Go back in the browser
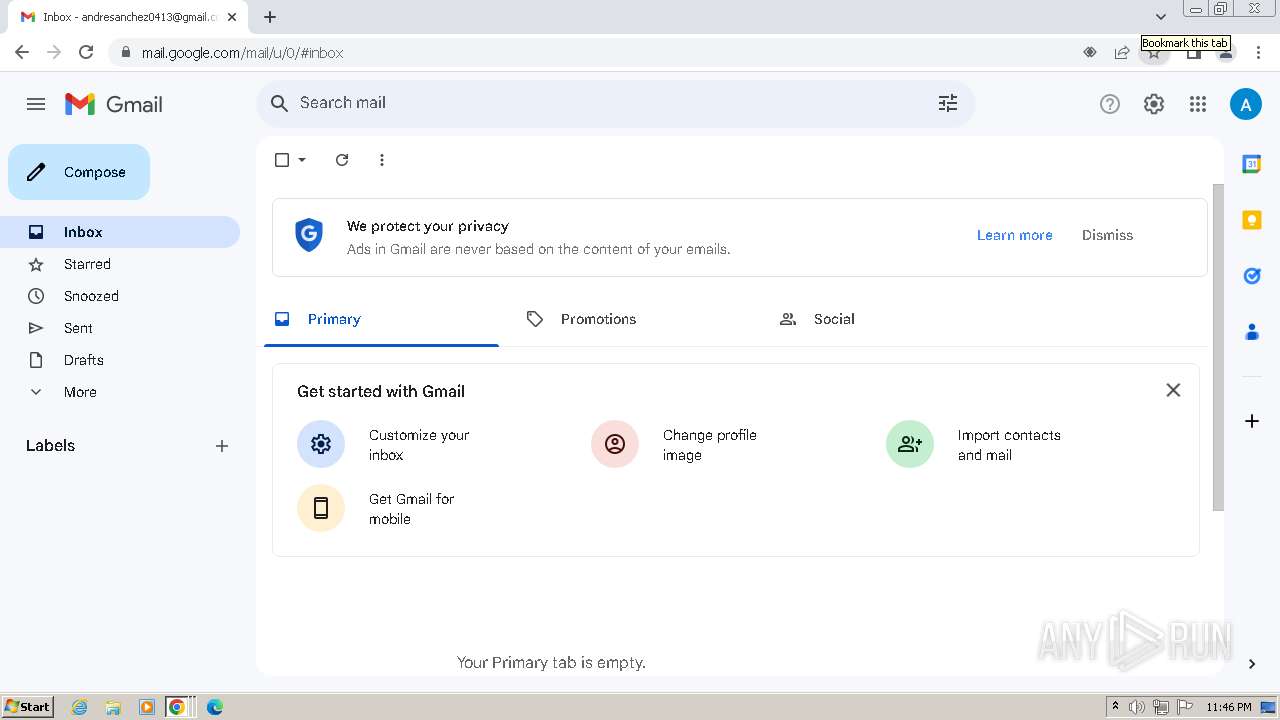Screen dimensions: 1280x720 [22, 52]
